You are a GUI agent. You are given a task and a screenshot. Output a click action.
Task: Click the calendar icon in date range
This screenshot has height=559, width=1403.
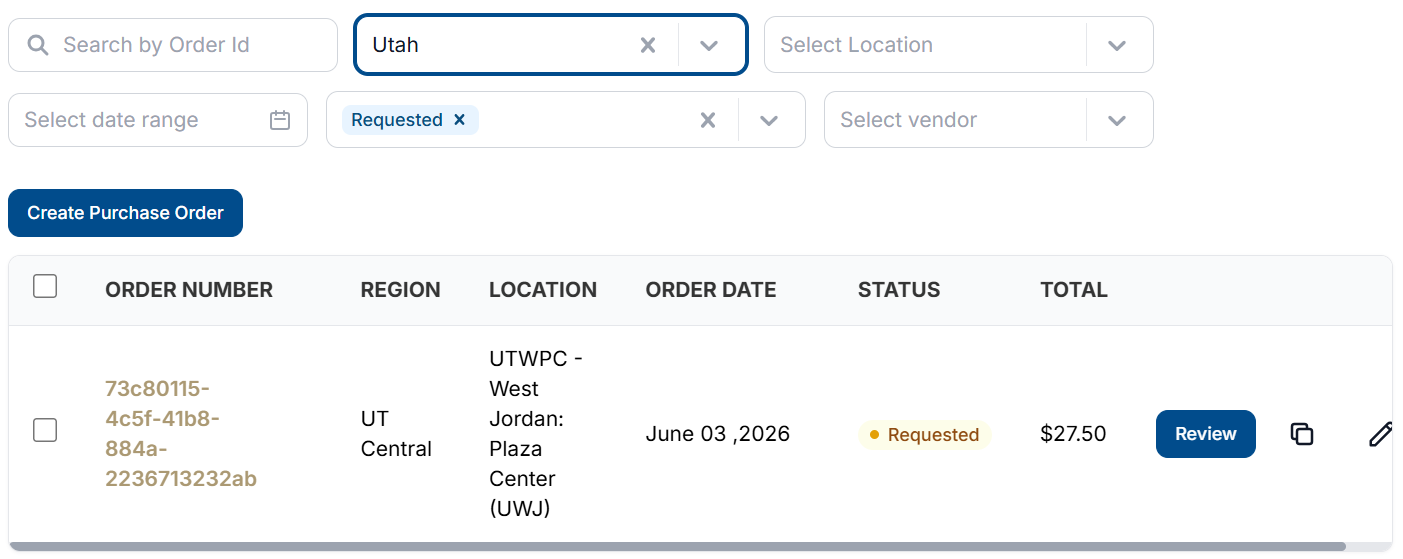click(x=280, y=120)
